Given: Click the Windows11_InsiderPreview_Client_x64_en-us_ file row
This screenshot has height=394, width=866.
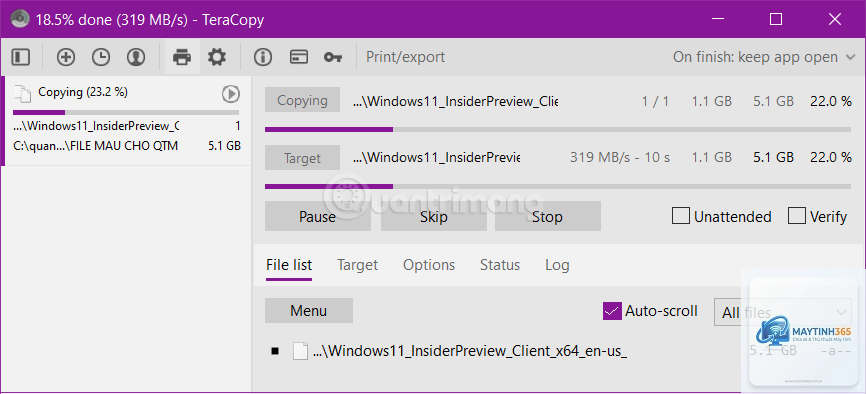Looking at the screenshot, I should tap(558, 351).
